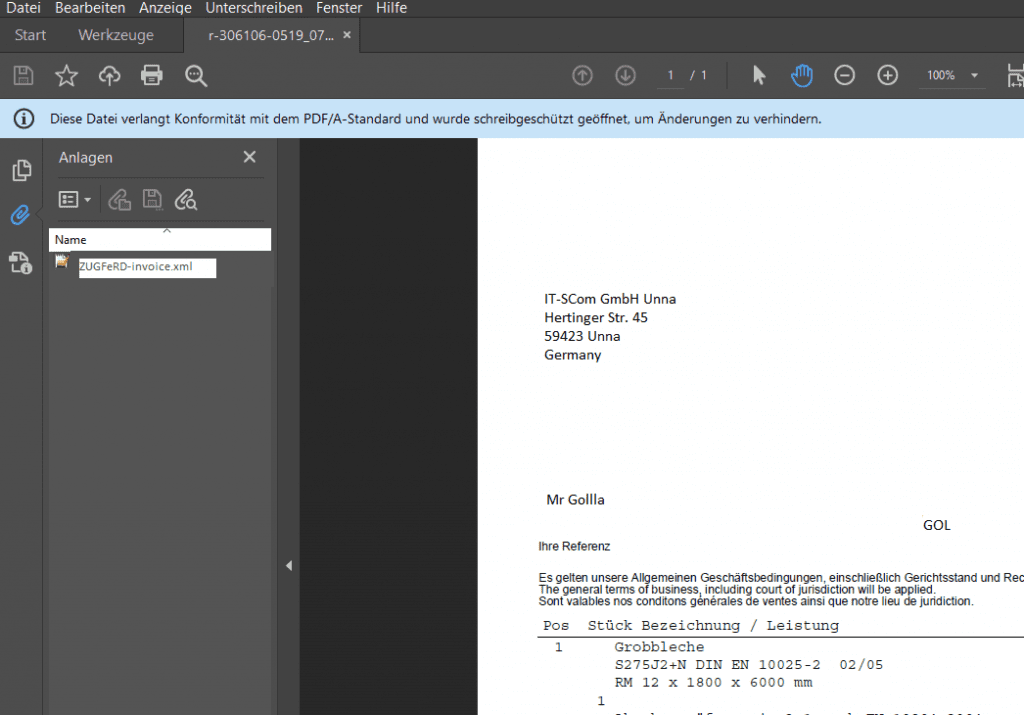Open the search magnifier tool
This screenshot has width=1024, height=715.
[x=195, y=76]
